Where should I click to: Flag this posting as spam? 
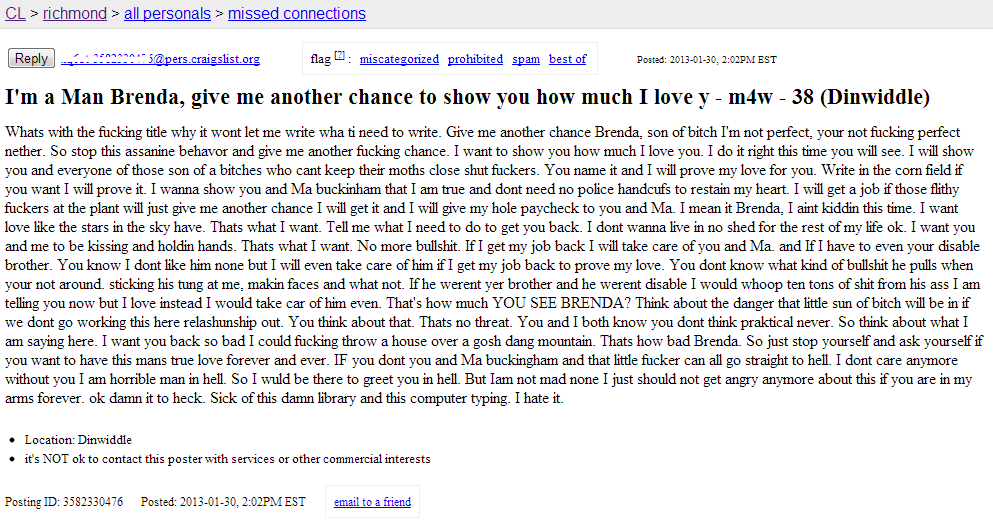coord(526,59)
